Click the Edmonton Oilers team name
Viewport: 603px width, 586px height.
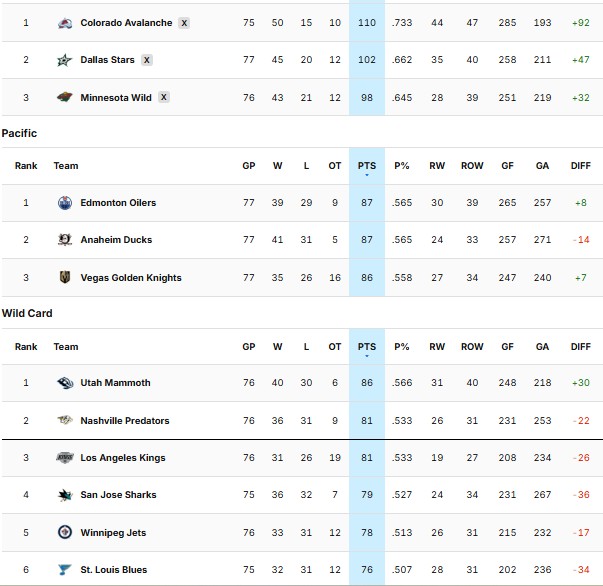click(118, 203)
